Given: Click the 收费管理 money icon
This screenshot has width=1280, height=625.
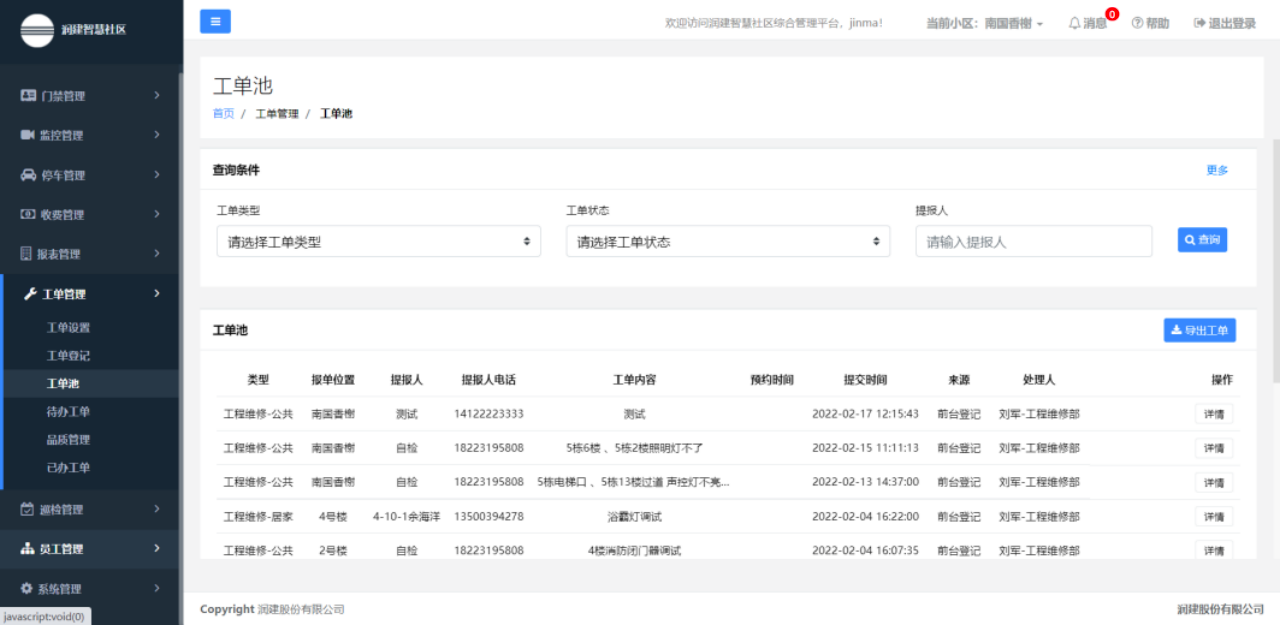Looking at the screenshot, I should click(x=28, y=214).
